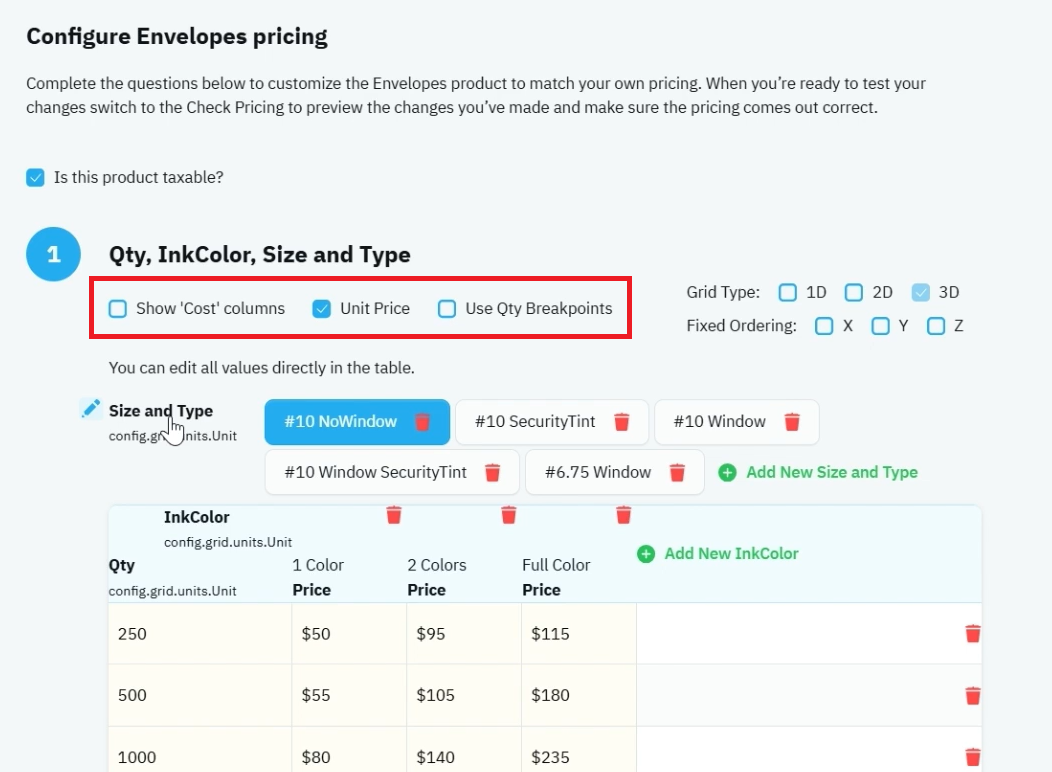Edit the 500 quantity cell

tap(200, 696)
